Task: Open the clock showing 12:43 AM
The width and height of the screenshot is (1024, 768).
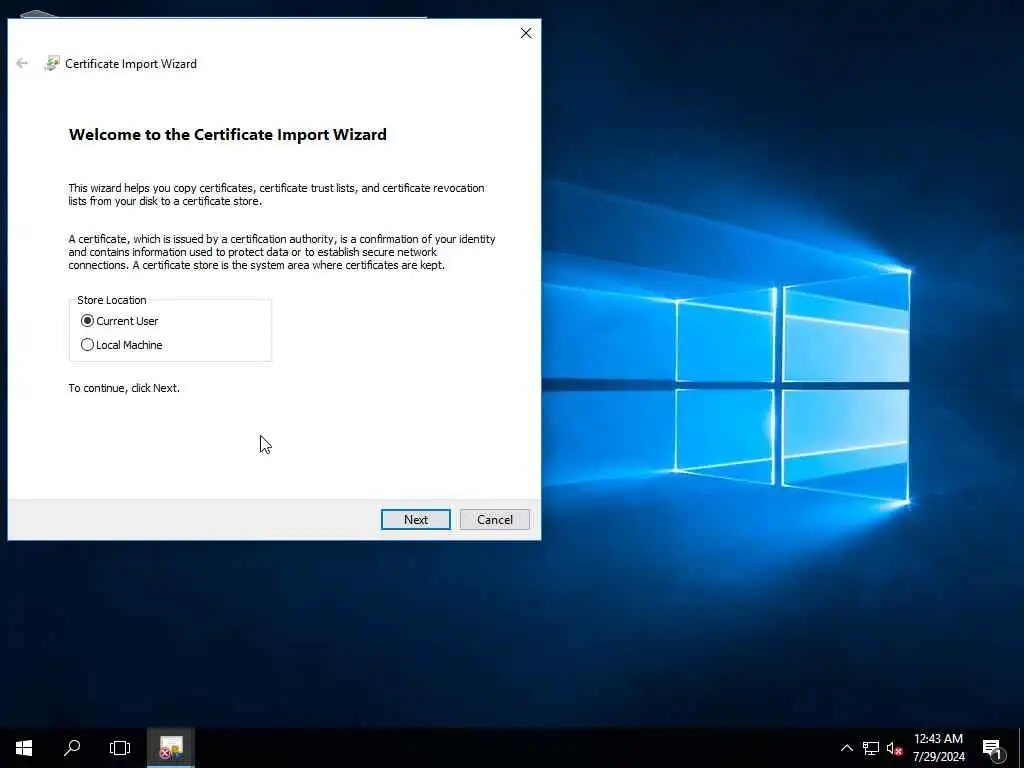Action: 938,748
